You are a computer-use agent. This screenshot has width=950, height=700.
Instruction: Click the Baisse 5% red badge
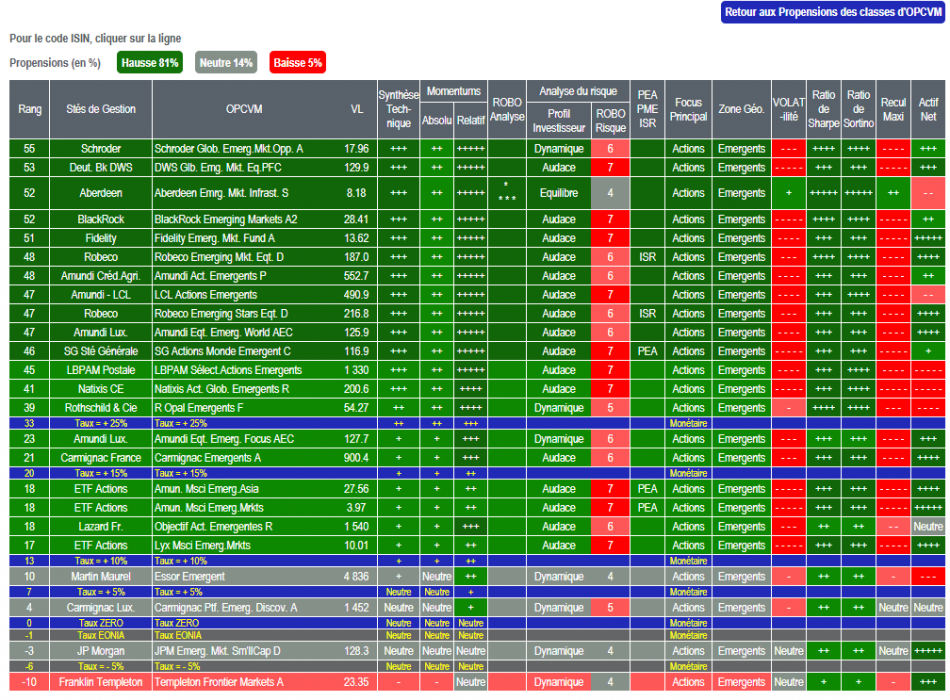pos(297,63)
